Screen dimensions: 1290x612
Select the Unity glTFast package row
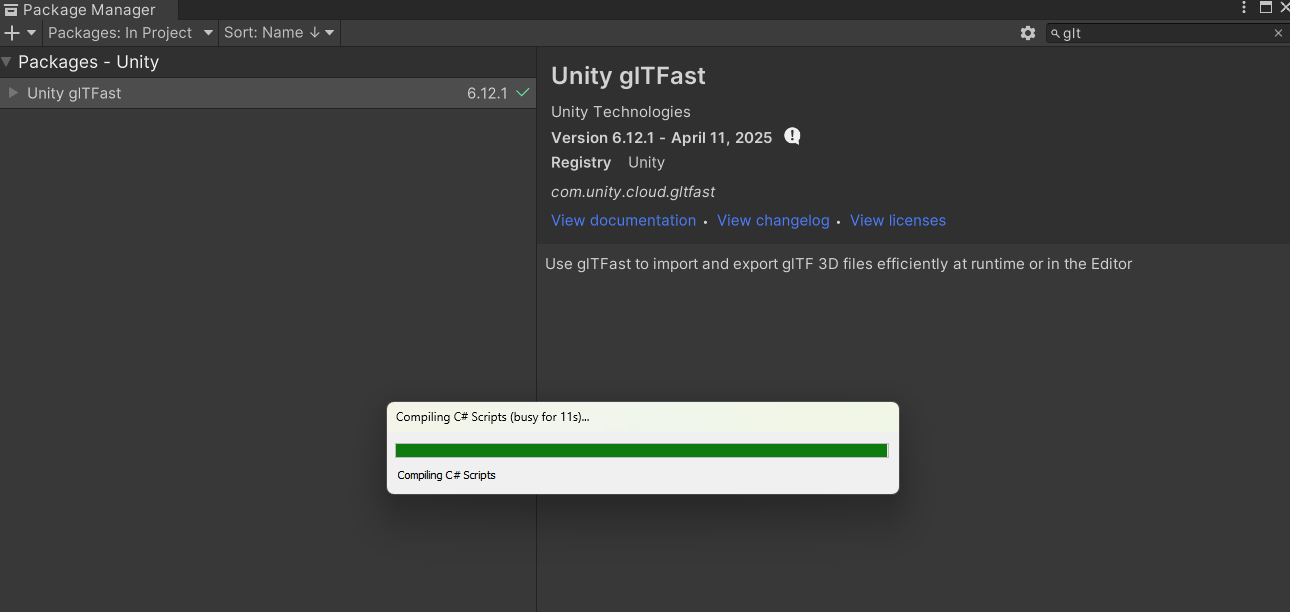pyautogui.click(x=250, y=93)
